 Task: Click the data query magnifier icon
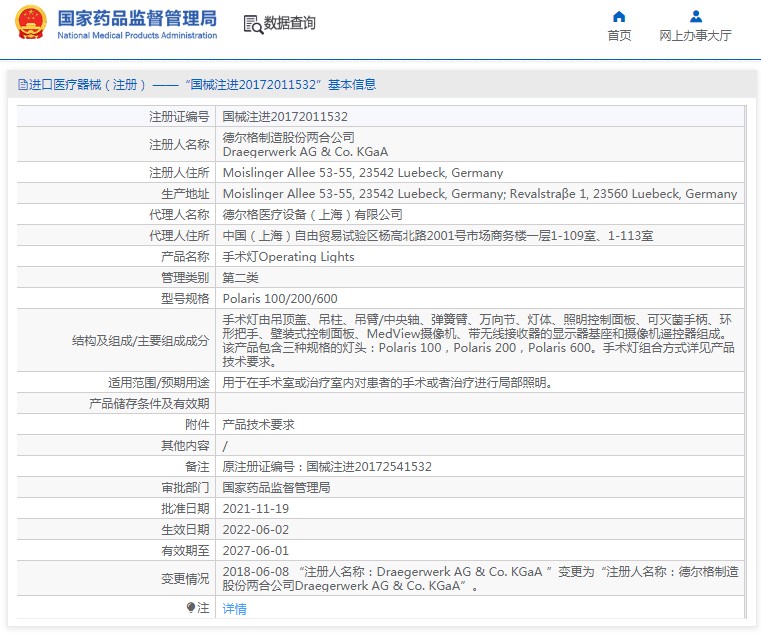[253, 24]
